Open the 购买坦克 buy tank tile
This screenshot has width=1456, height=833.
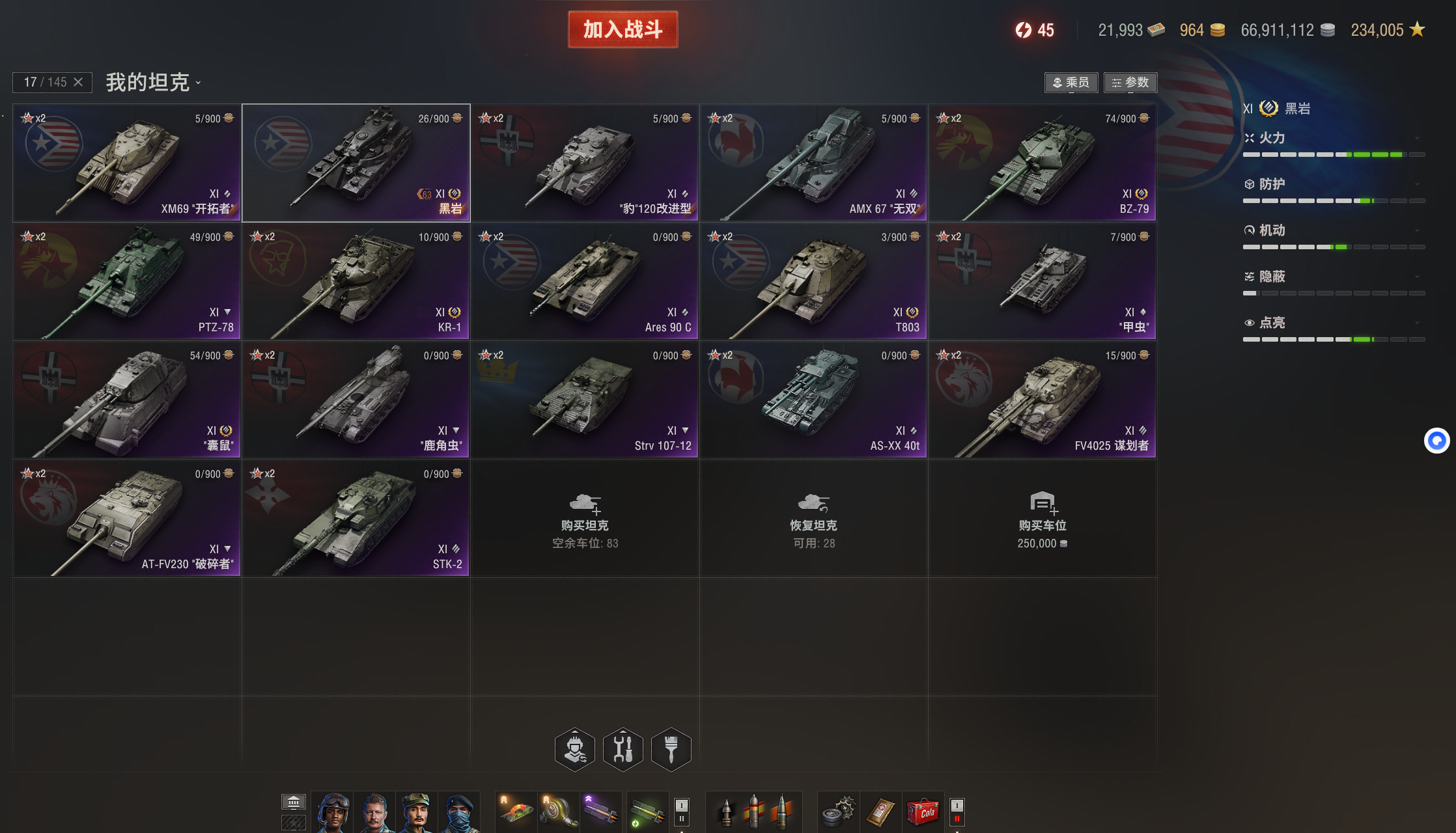coord(585,519)
